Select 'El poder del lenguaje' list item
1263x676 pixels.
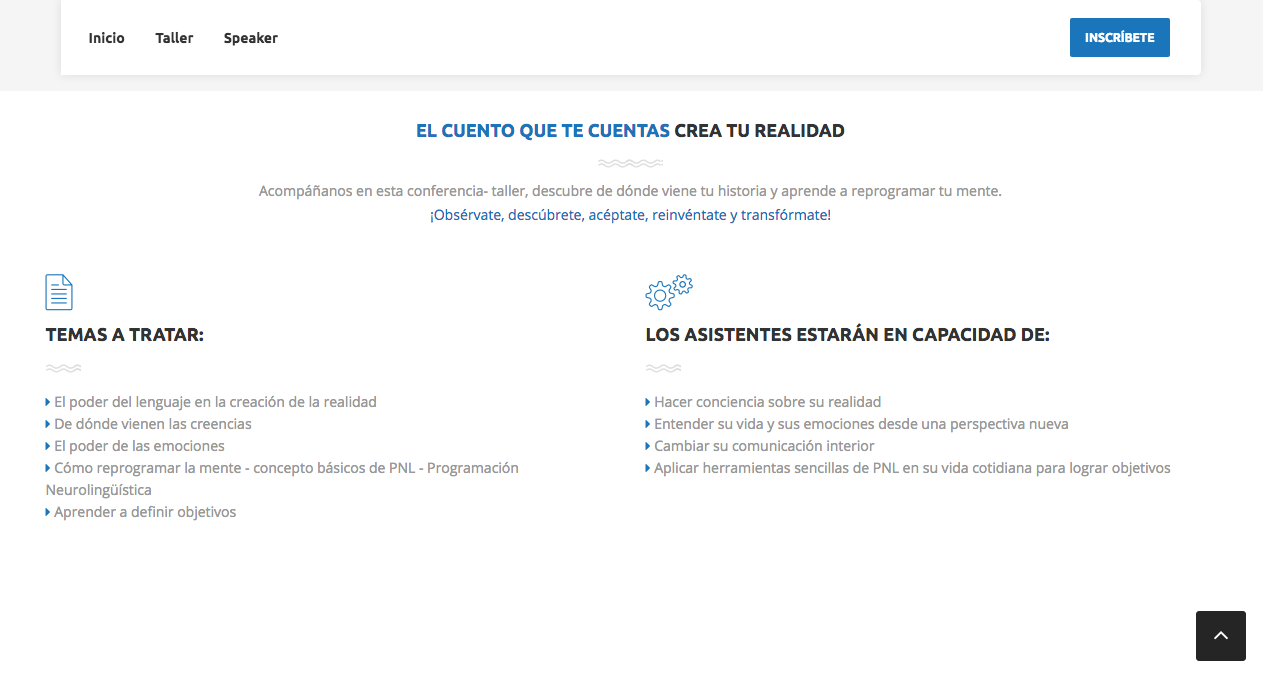coord(215,402)
